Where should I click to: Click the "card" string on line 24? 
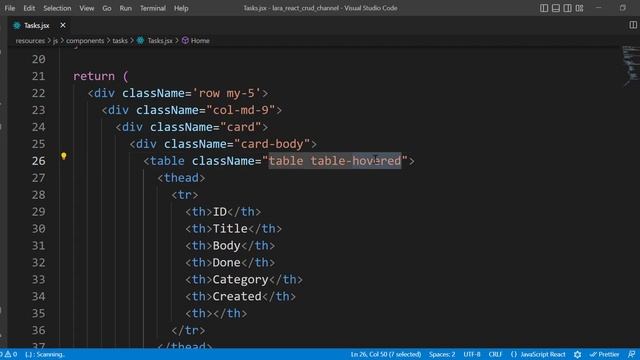tap(241, 127)
